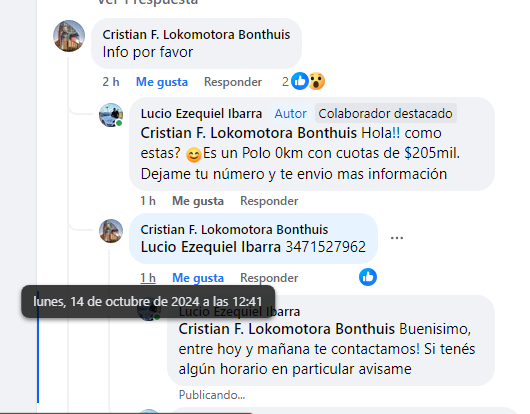
Task: Reply to the 'Info por favor' comment
Action: [x=233, y=82]
